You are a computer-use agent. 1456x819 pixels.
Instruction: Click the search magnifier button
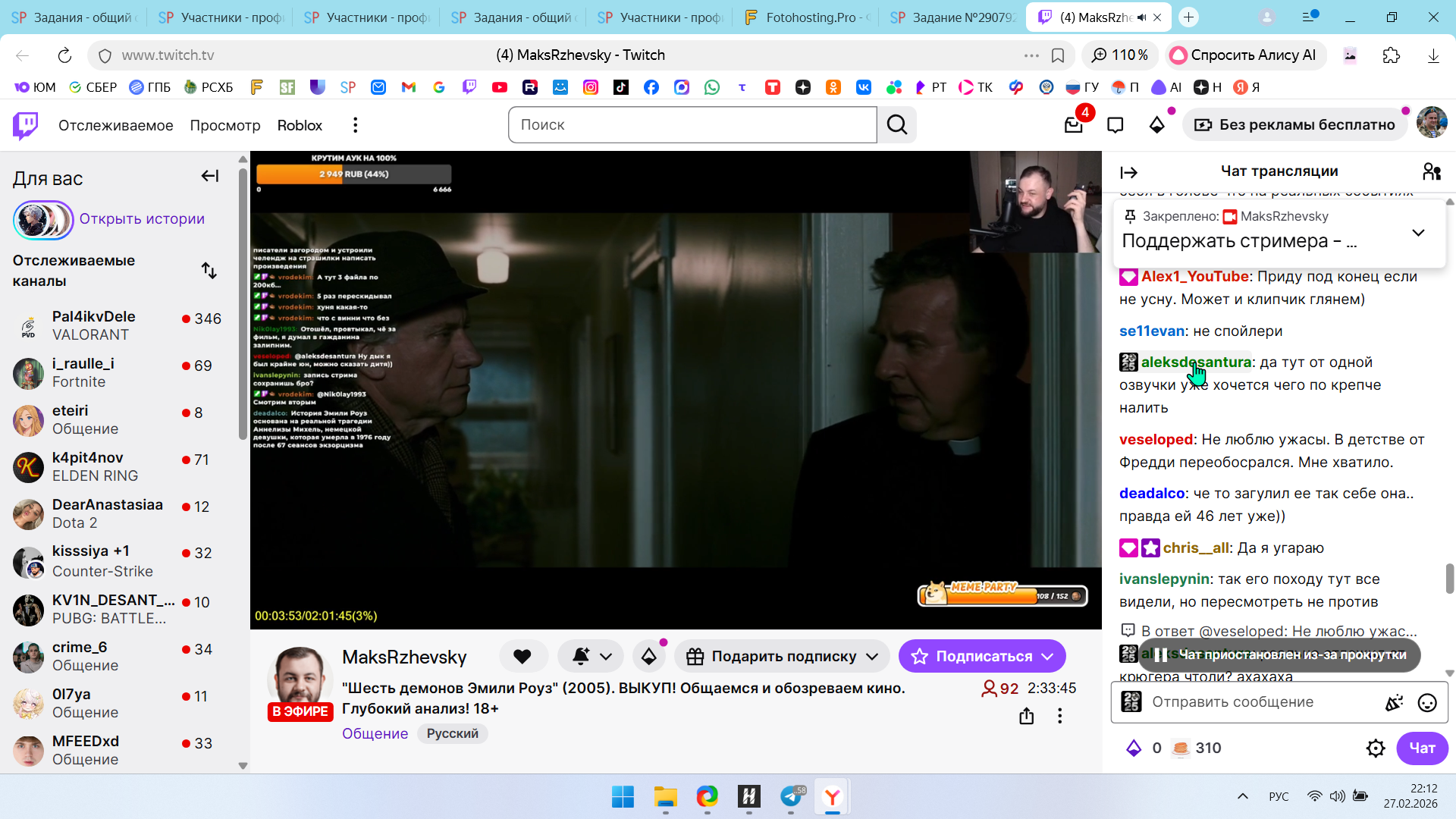pyautogui.click(x=897, y=125)
